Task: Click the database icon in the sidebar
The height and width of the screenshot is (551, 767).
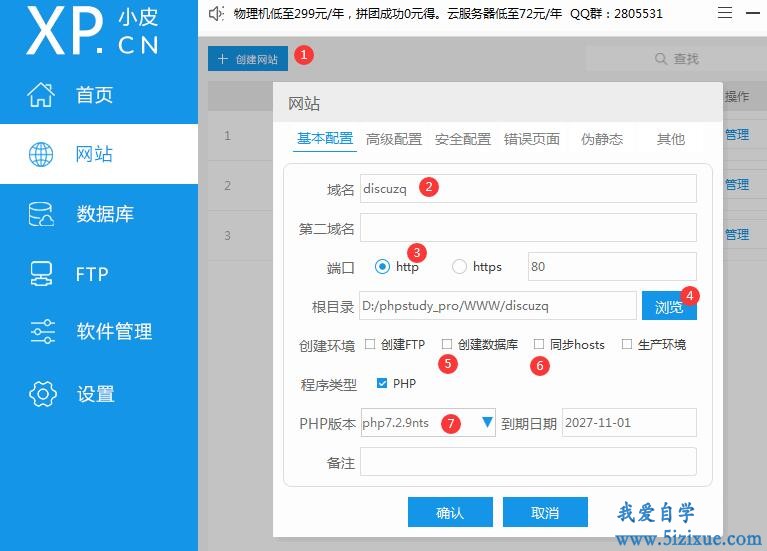Action: (x=41, y=214)
